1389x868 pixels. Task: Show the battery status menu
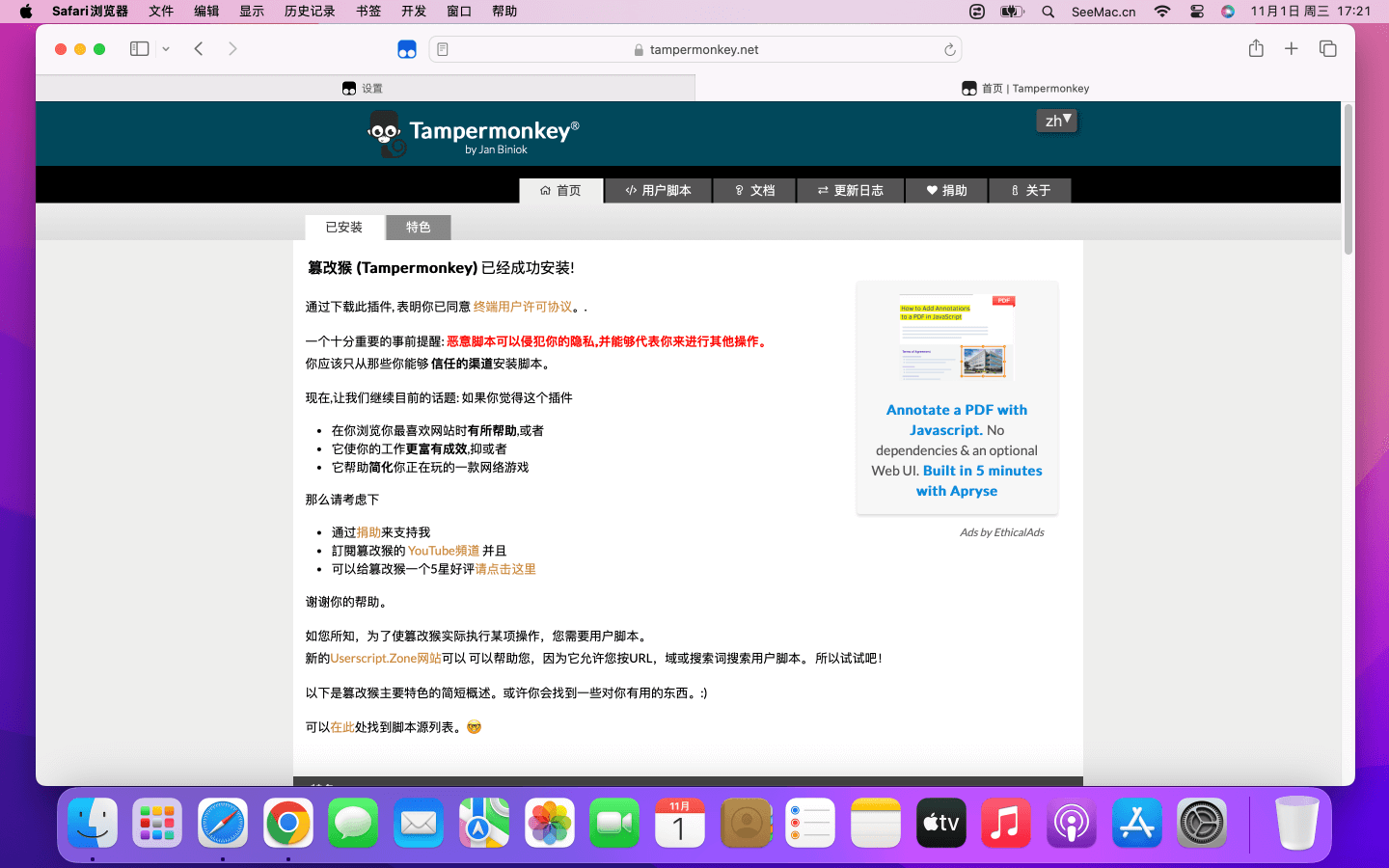[x=1012, y=12]
